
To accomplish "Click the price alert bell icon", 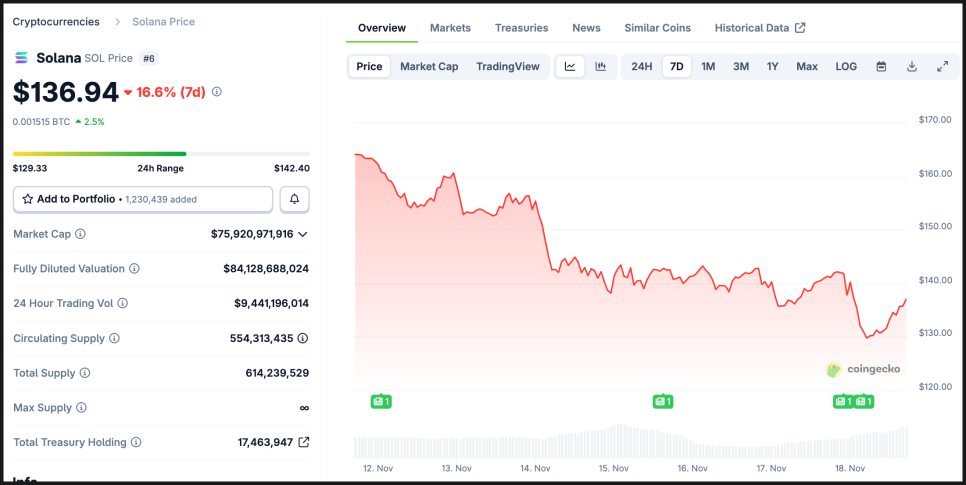I will tap(294, 199).
